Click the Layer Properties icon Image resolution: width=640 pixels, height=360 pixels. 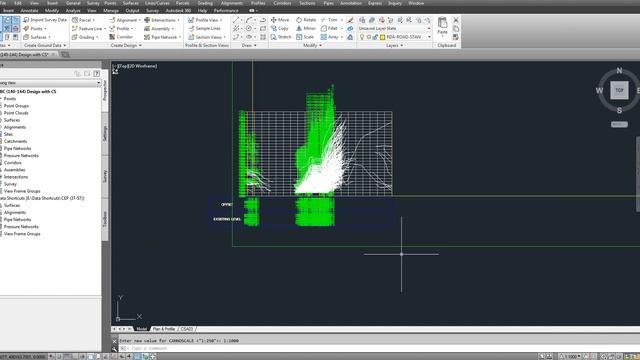tap(362, 20)
